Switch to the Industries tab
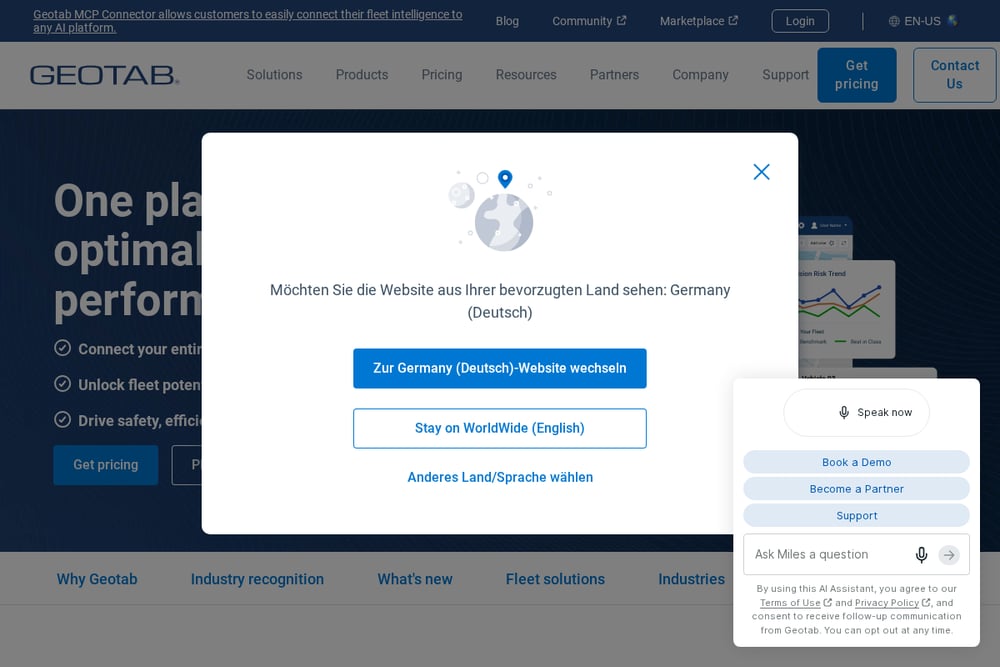The image size is (1000, 667). click(x=691, y=579)
